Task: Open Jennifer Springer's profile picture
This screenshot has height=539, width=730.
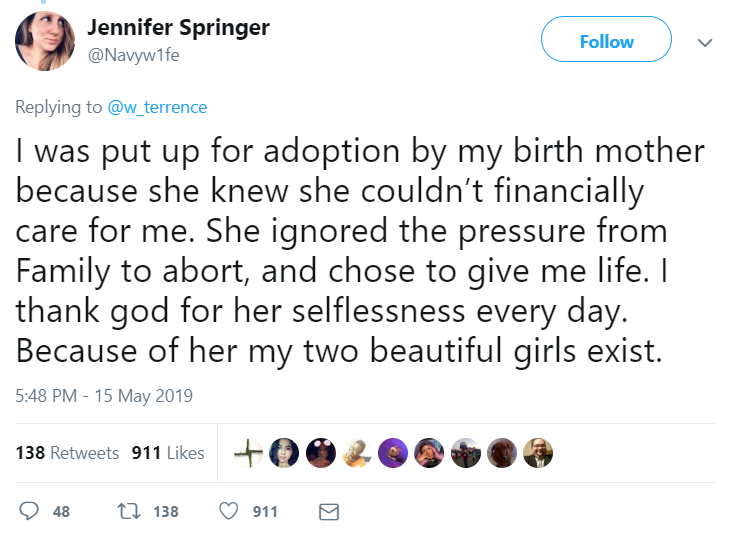Action: pos(44,42)
